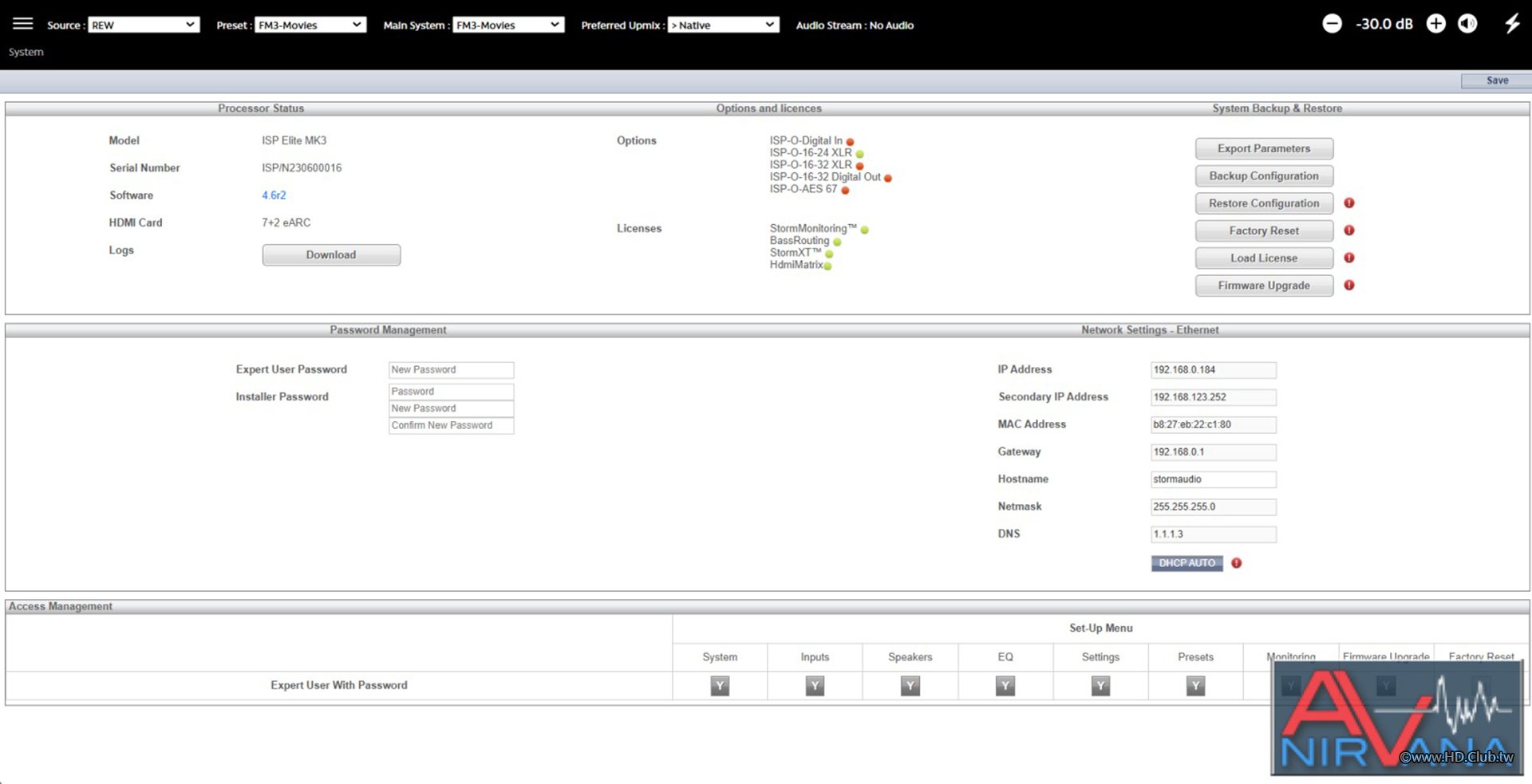Click the lightning bolt power icon
The width and height of the screenshot is (1532, 784).
coord(1512,23)
